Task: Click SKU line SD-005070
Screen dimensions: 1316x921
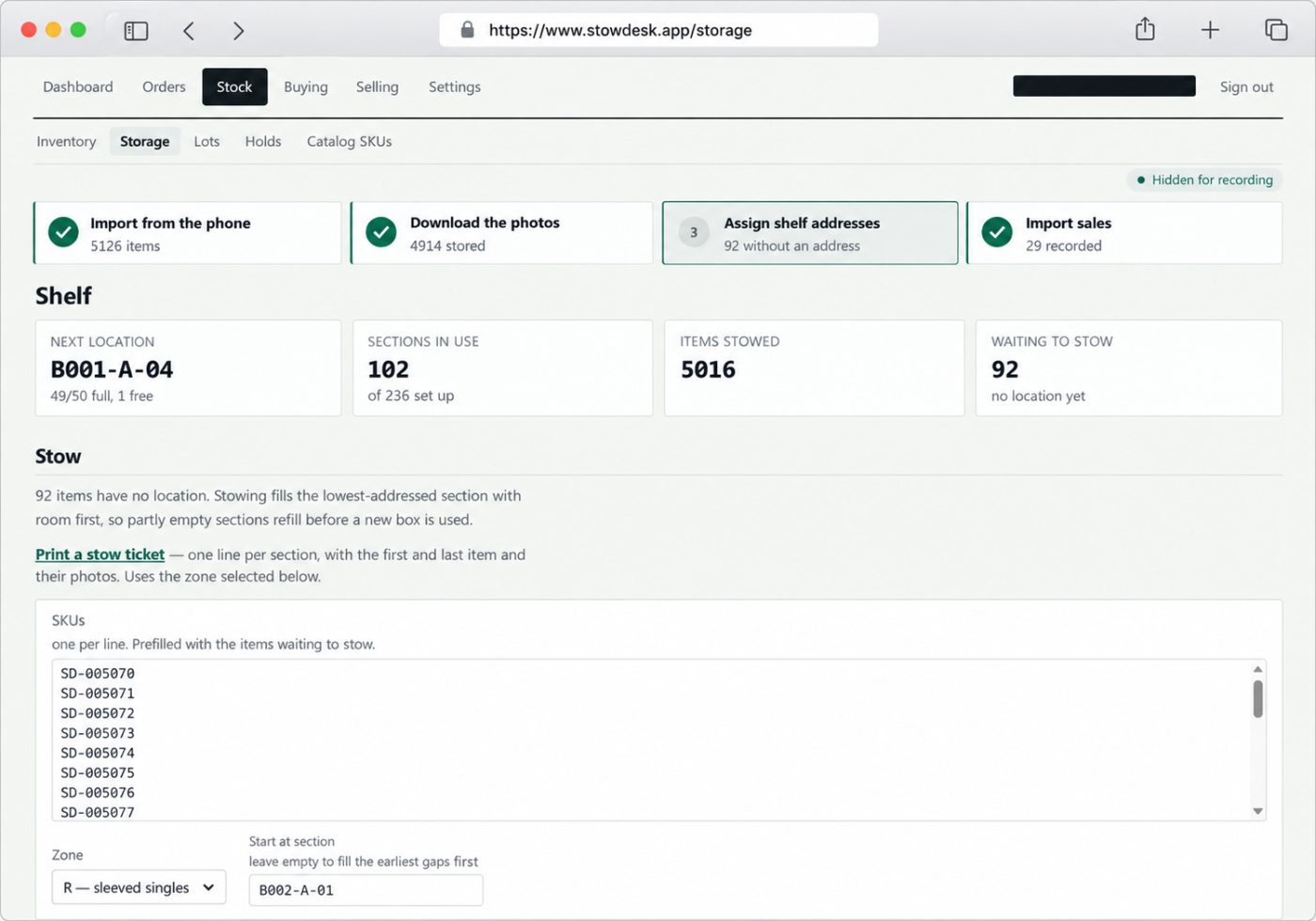Action: (x=98, y=673)
